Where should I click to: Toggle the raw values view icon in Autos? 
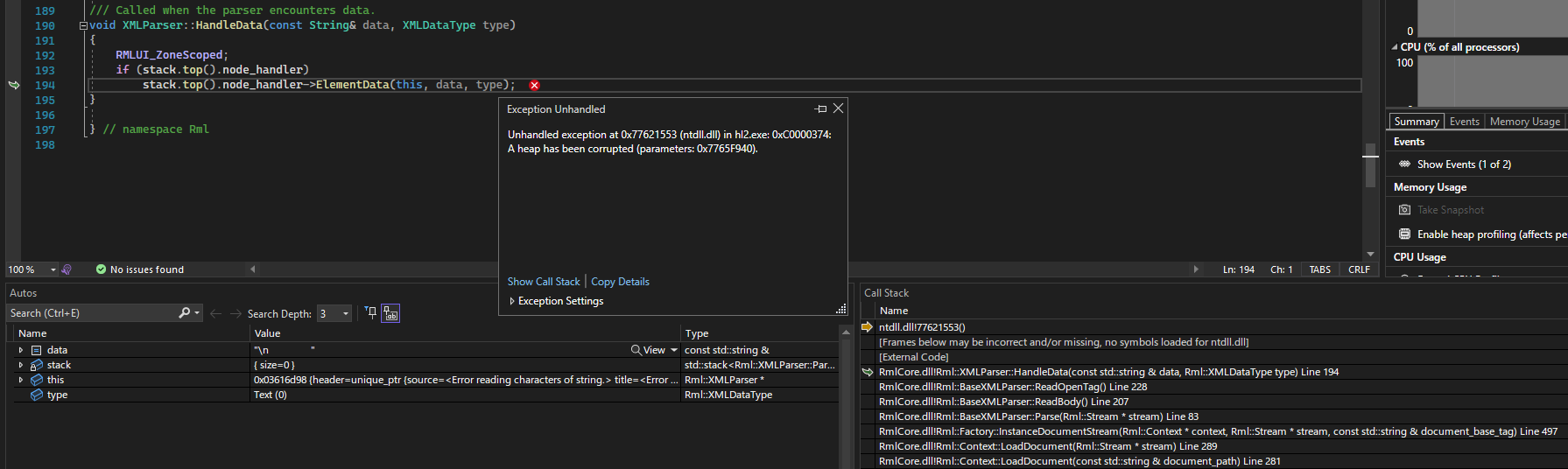point(390,313)
